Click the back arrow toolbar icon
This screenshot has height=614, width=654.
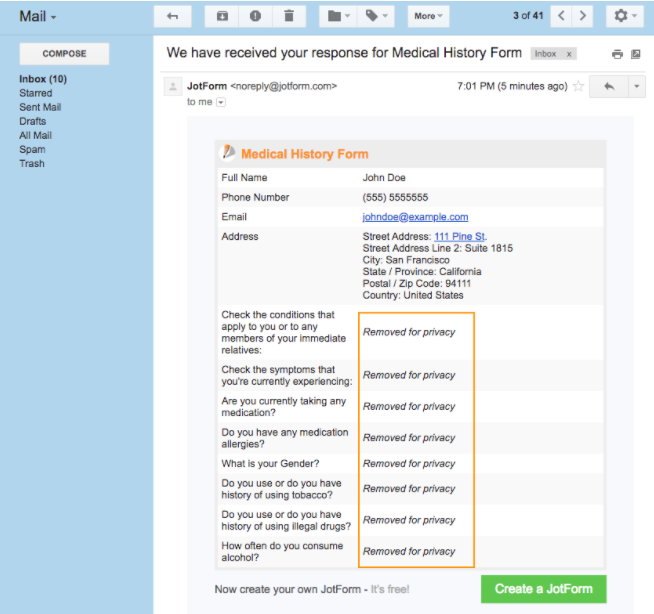pos(173,16)
